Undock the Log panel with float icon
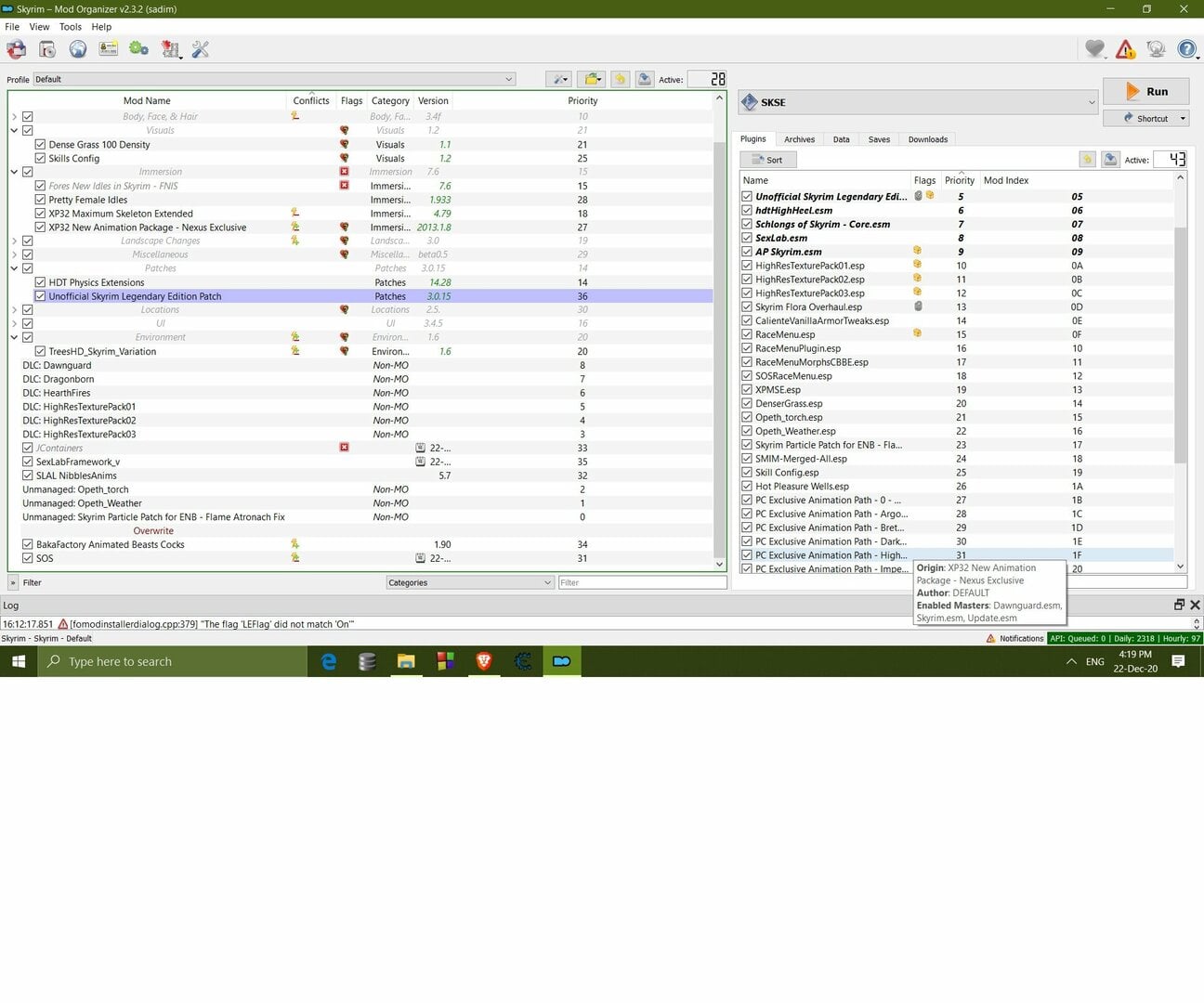The height and width of the screenshot is (1003, 1204). pyautogui.click(x=1179, y=605)
